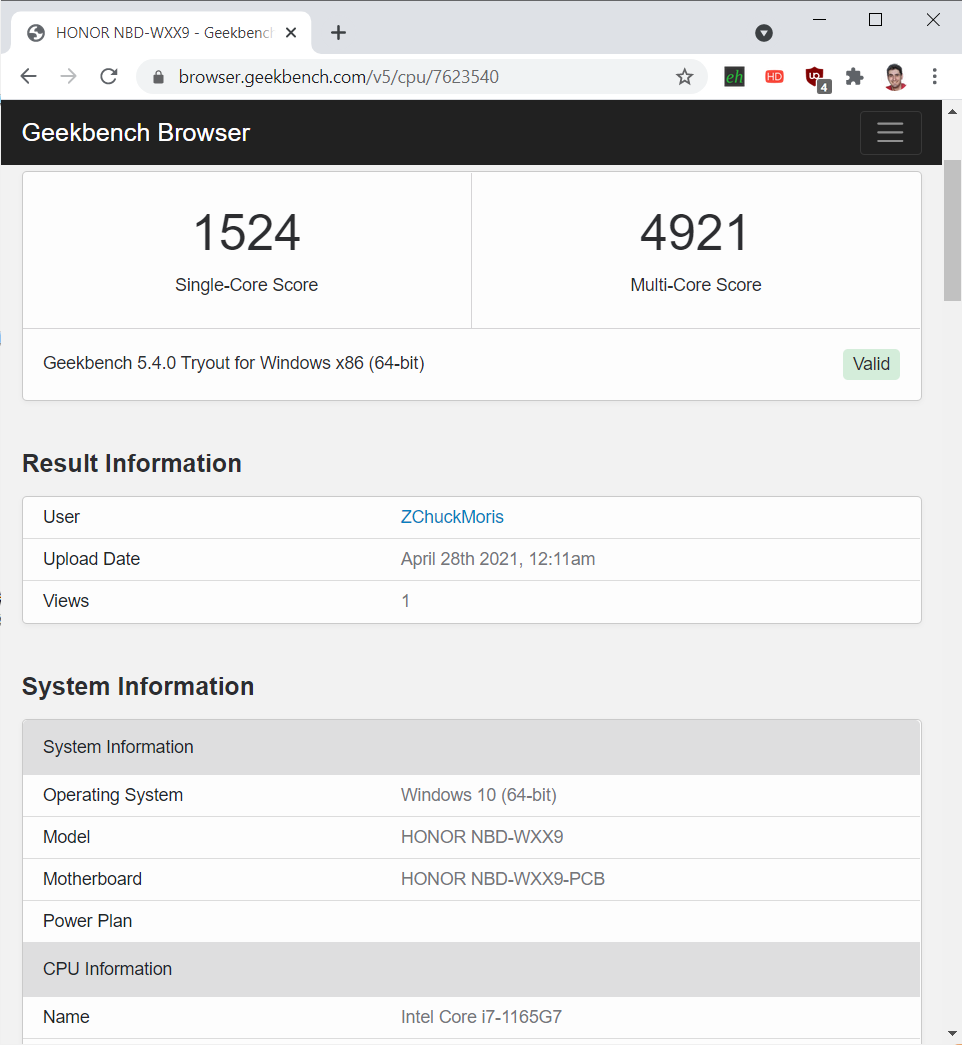Expand the Geekbench hamburger navigation menu

890,133
